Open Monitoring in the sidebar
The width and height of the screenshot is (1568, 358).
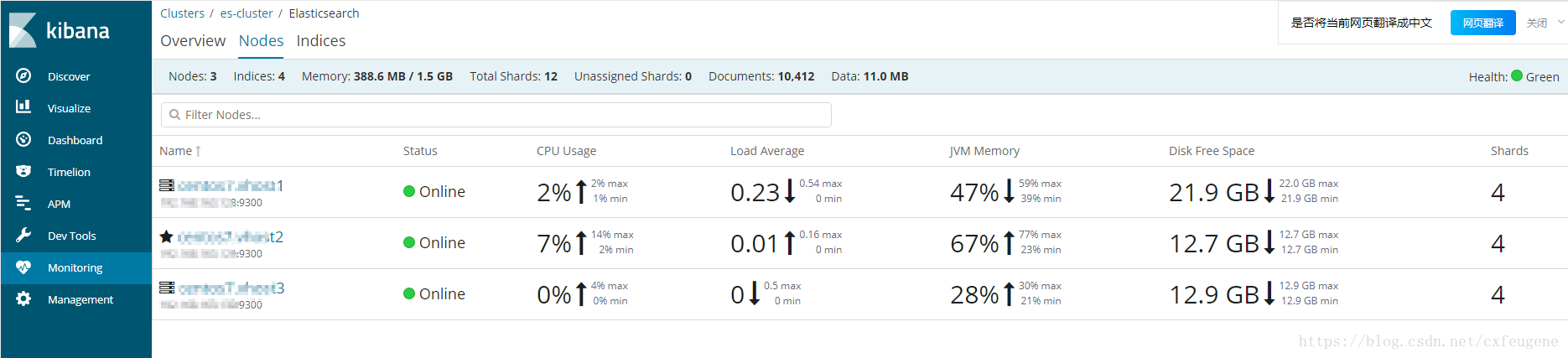pos(76,267)
